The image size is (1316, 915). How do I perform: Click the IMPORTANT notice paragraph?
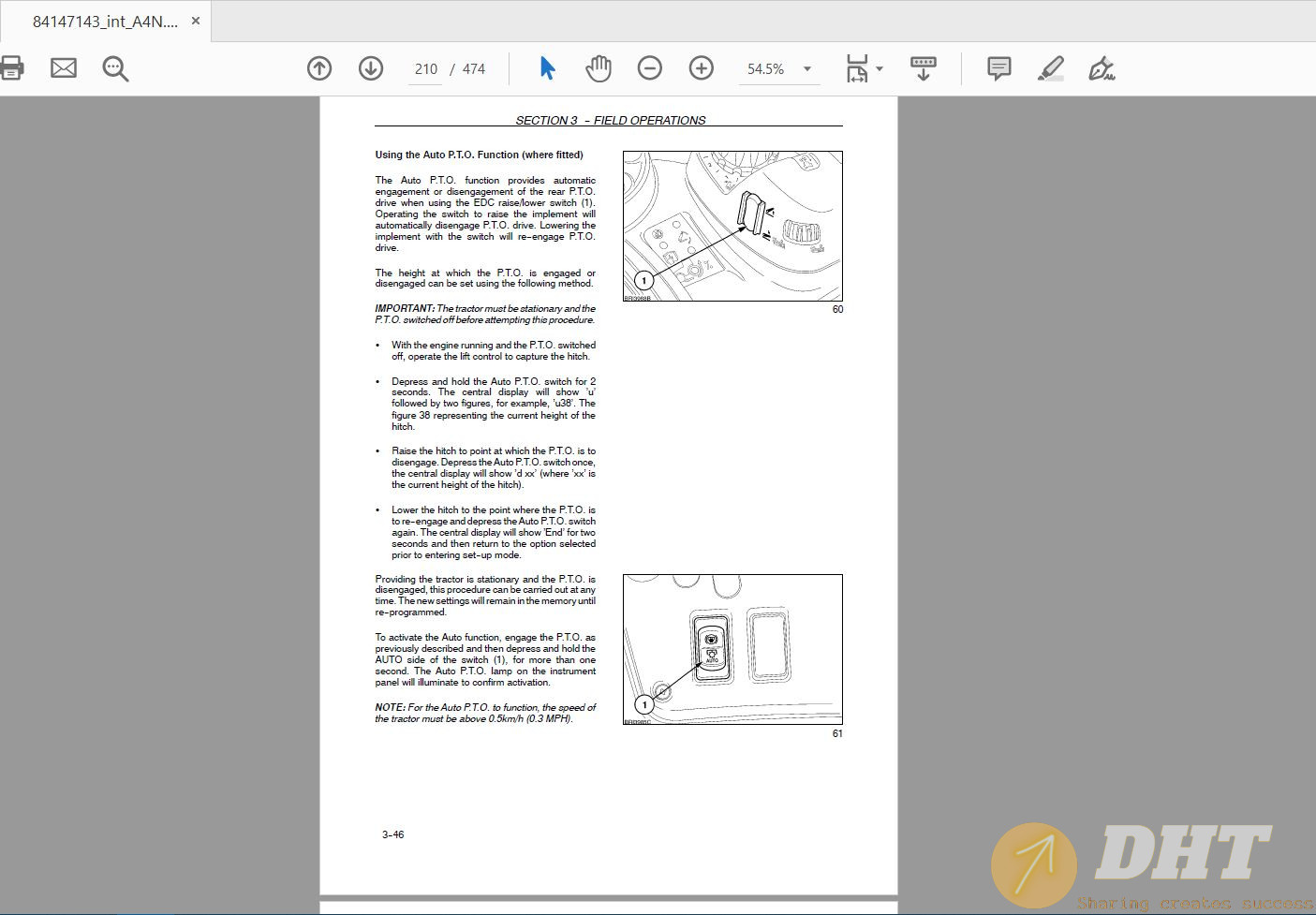pos(485,314)
